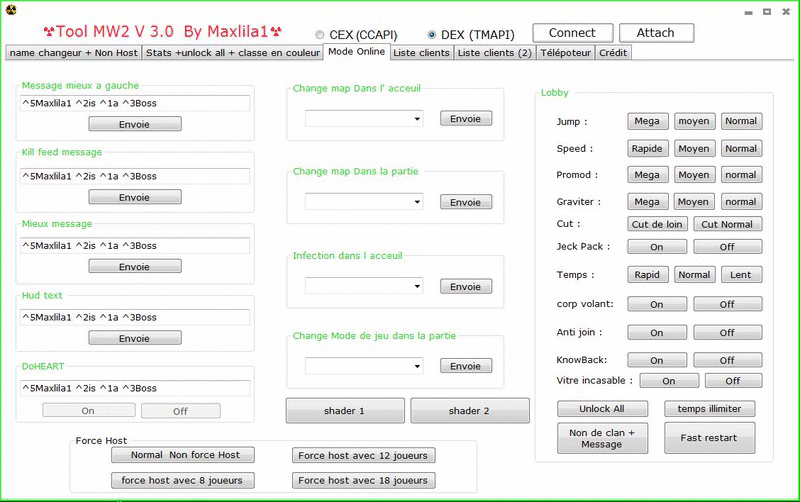The height and width of the screenshot is (502, 800).
Task: Enable Jeck Pack On
Action: coord(657,247)
